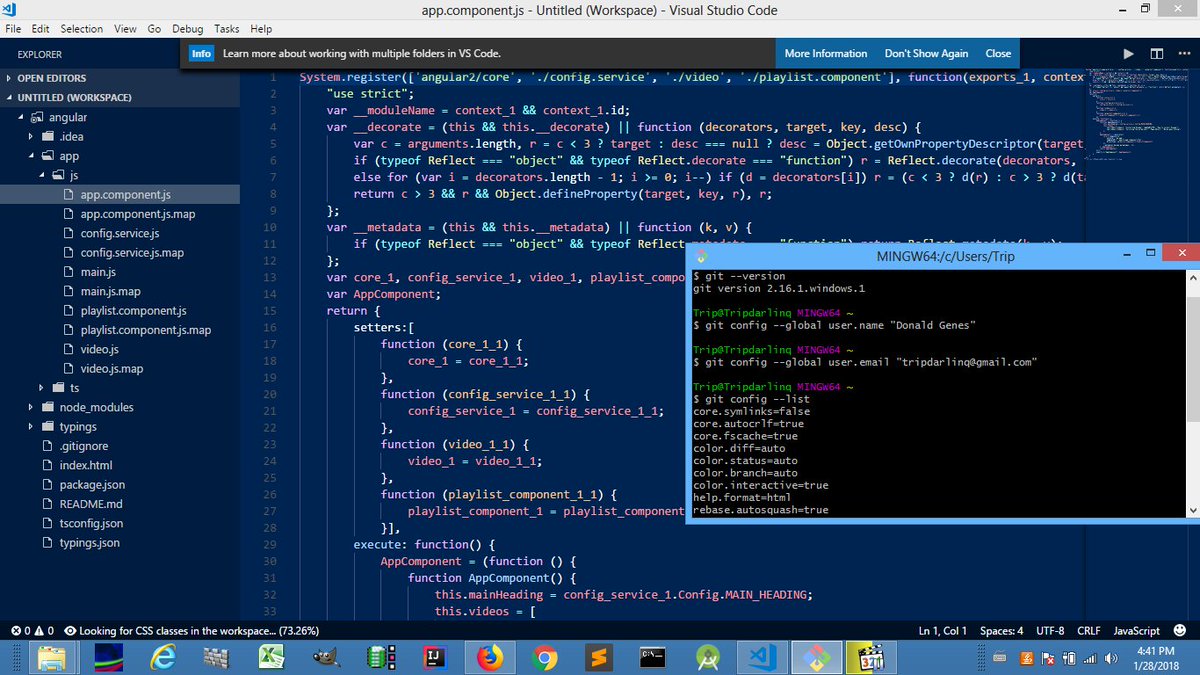Open config.service.js in explorer
This screenshot has width=1200, height=675.
(x=120, y=233)
